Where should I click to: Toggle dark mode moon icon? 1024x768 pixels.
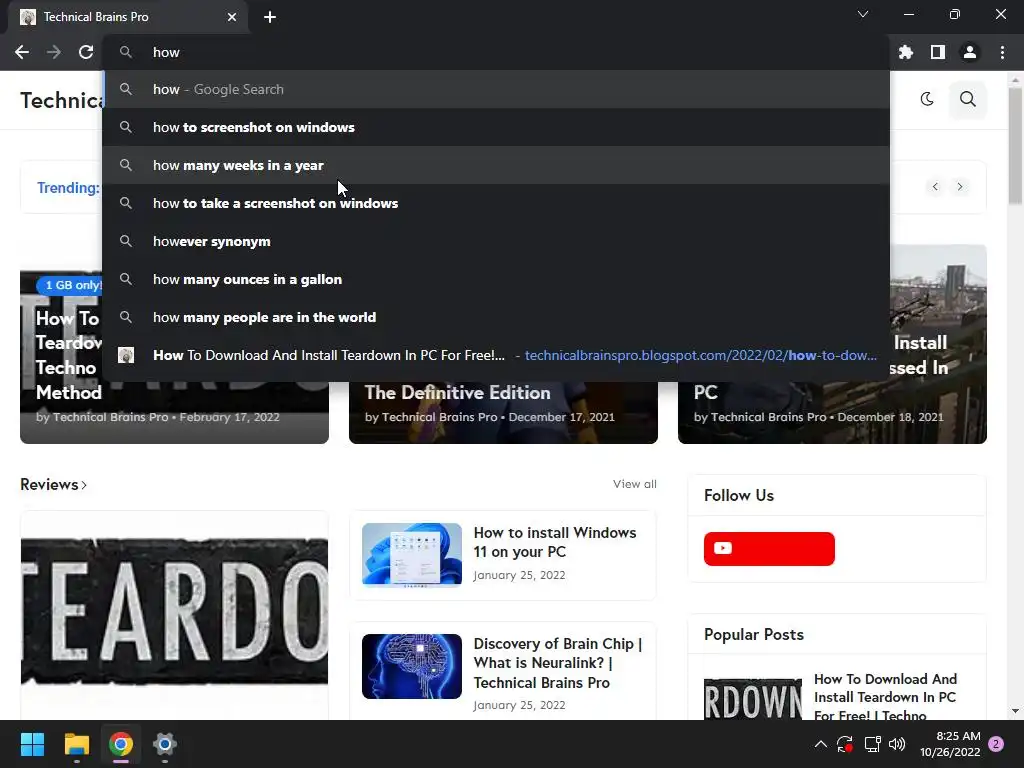(x=927, y=99)
